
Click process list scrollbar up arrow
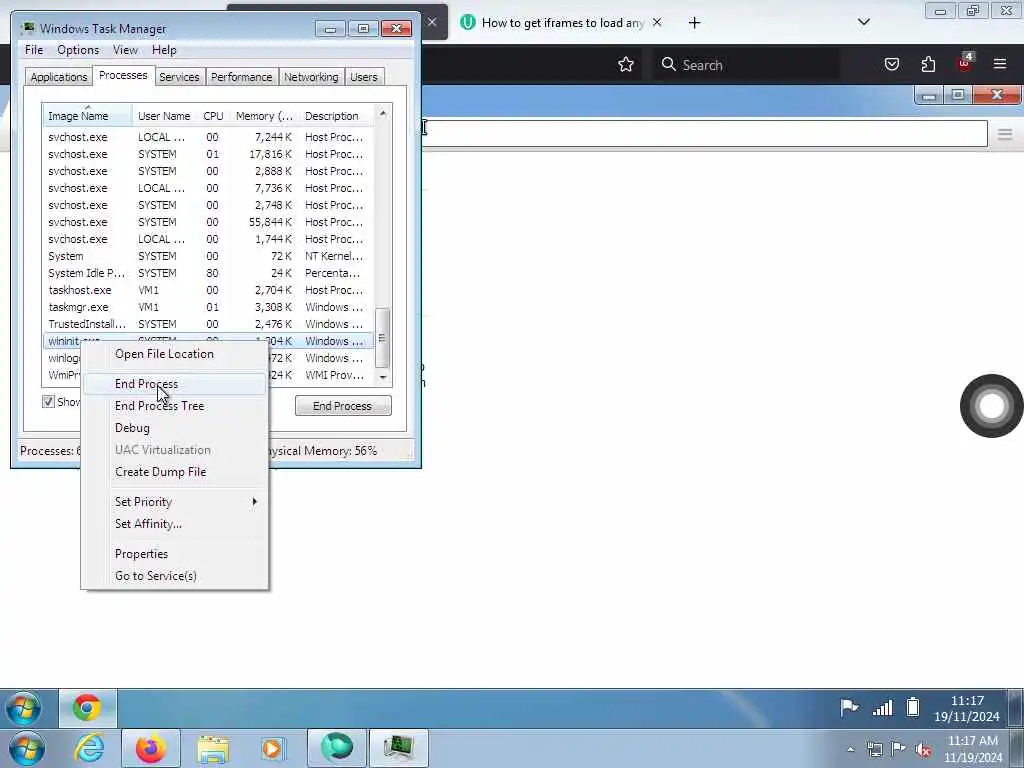(x=383, y=114)
